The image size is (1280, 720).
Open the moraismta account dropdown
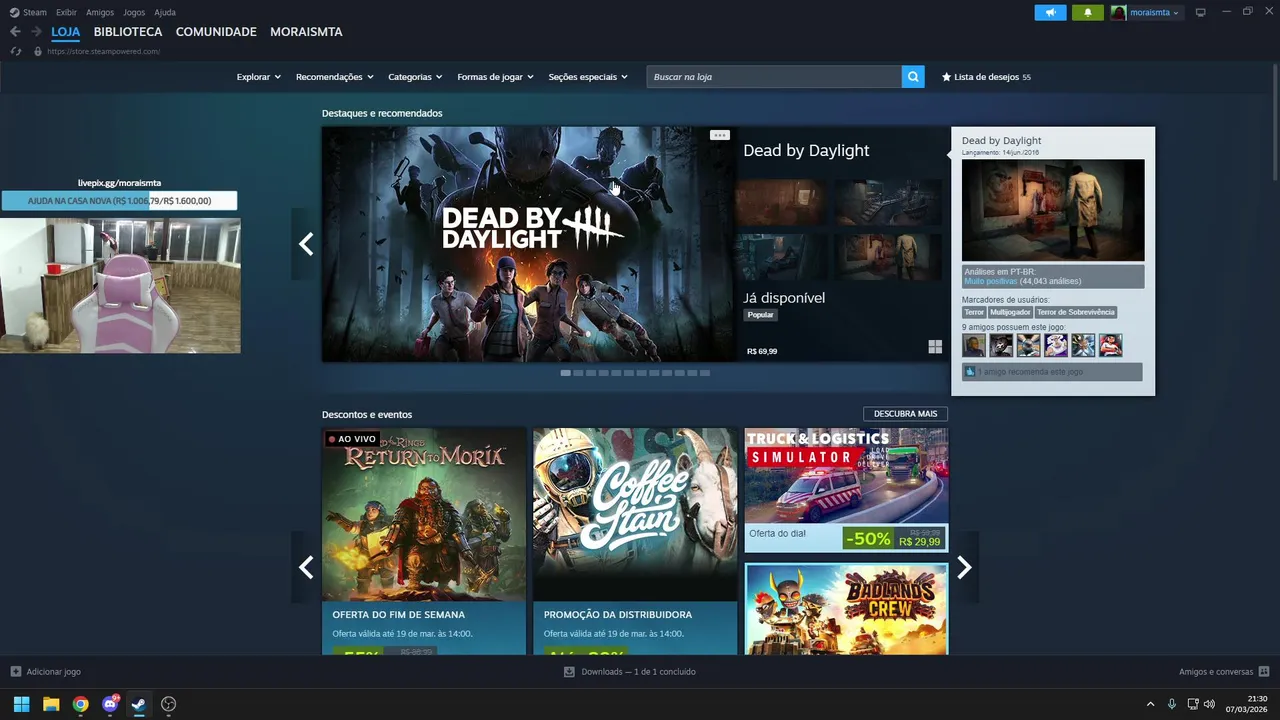1146,12
